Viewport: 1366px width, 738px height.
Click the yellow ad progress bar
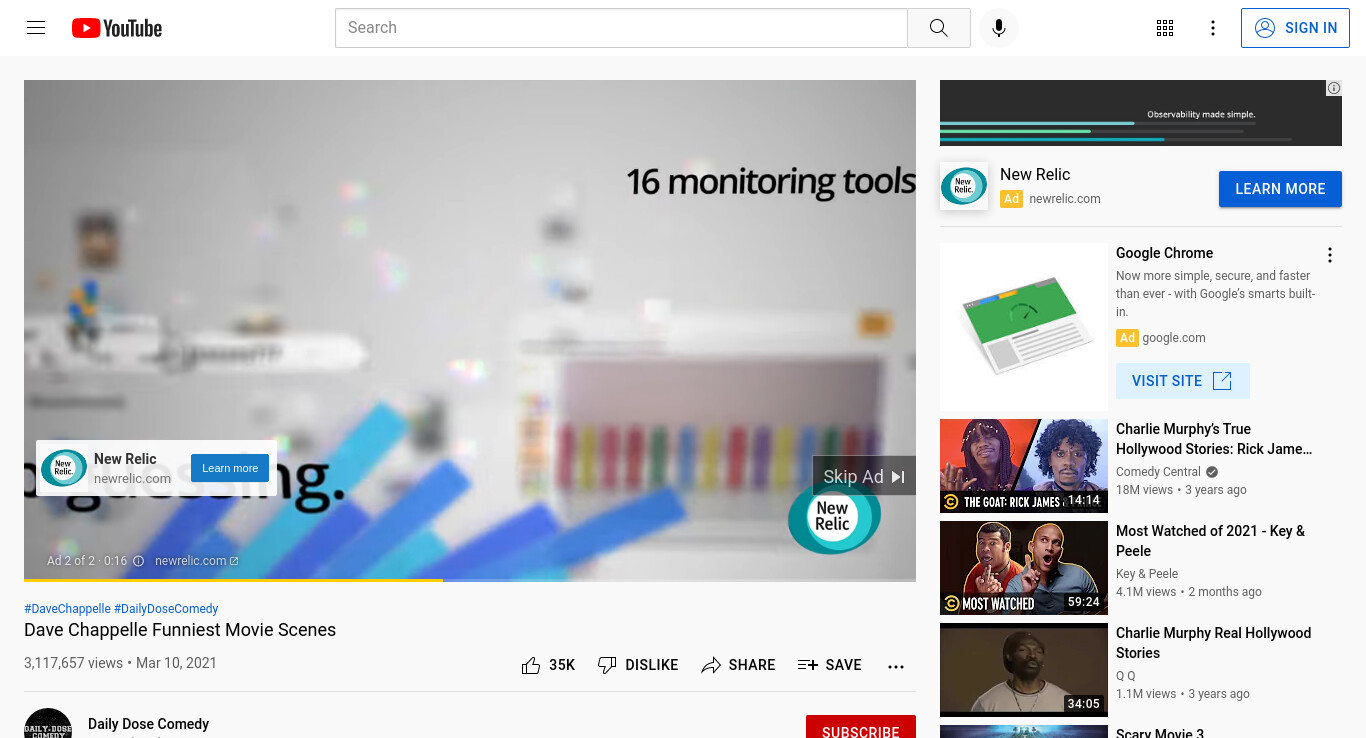pyautogui.click(x=233, y=579)
